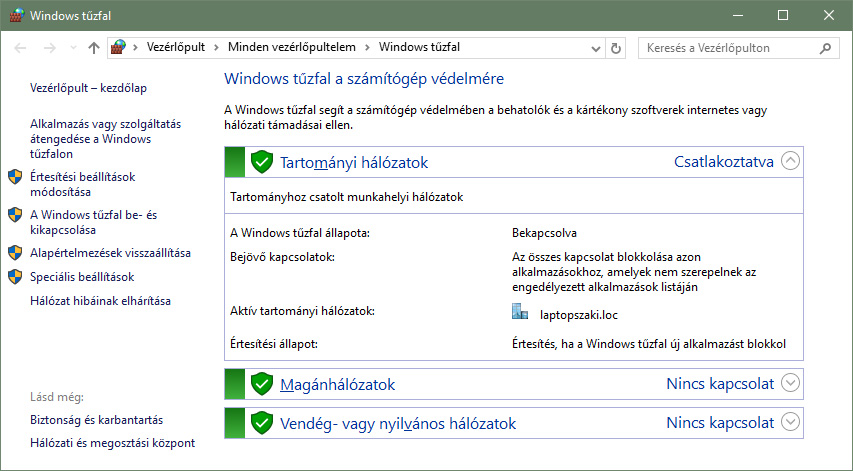Open A Windows tűzfal be- és kikapcsolása
This screenshot has width=853, height=471.
tap(93, 222)
